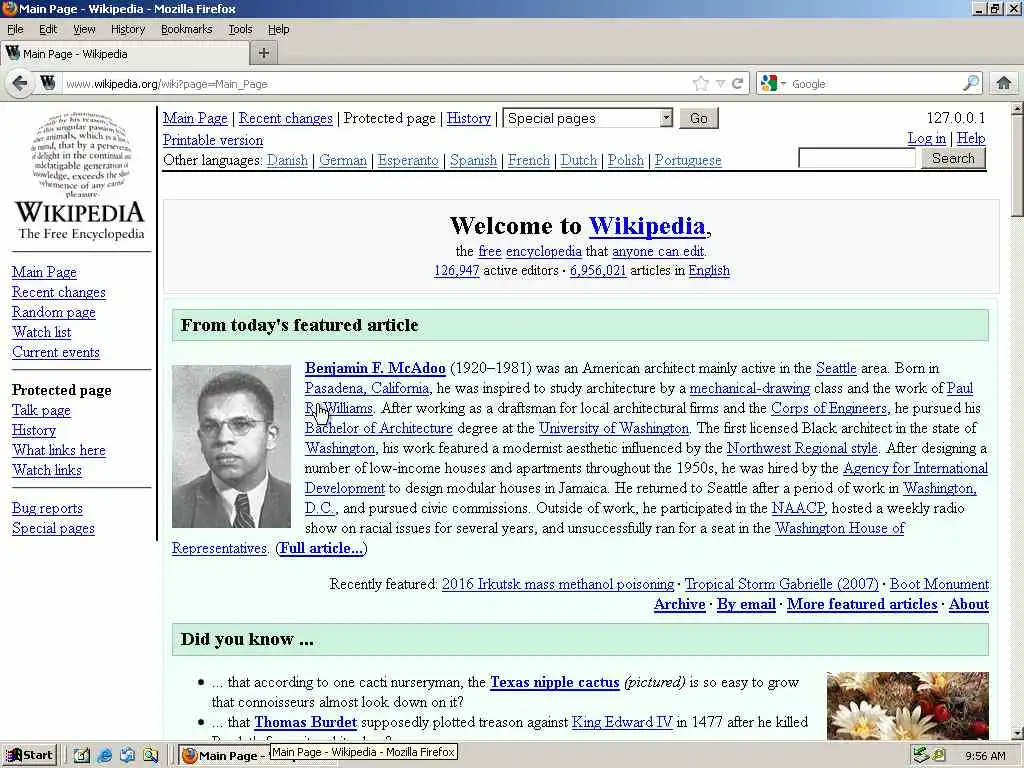Viewport: 1024px width, 768px height.
Task: Open the Tools menu
Action: pos(240,29)
